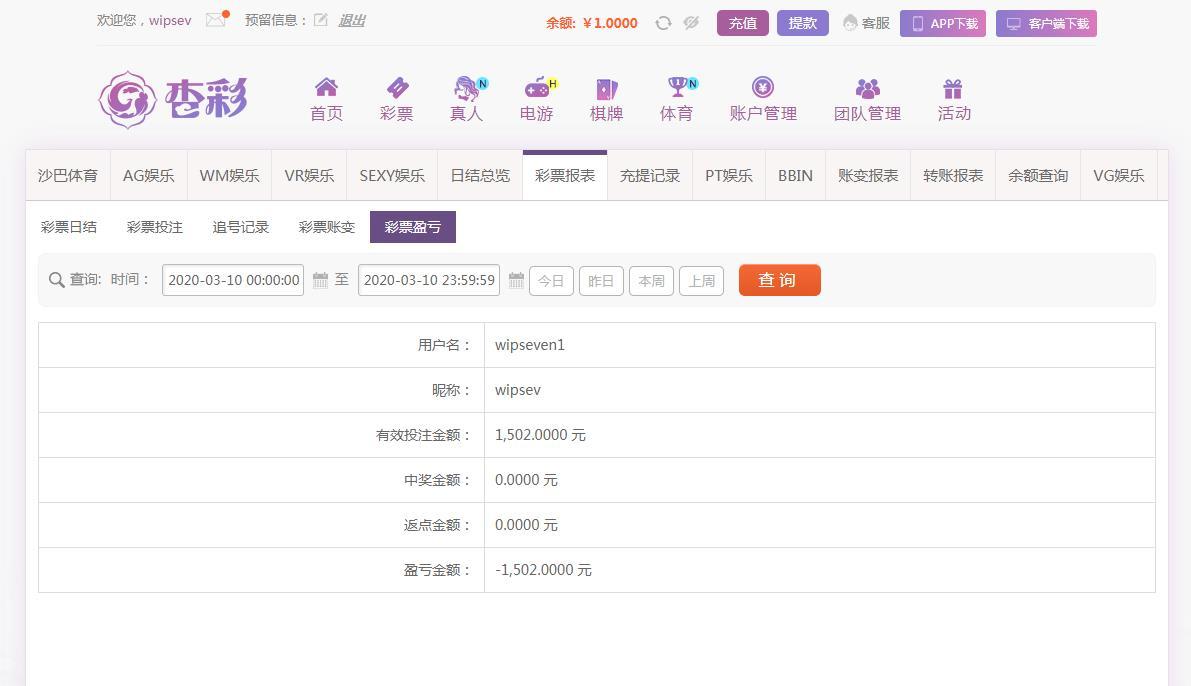1191x686 pixels.
Task: Toggle balance visibility eye icon
Action: pyautogui.click(x=691, y=23)
